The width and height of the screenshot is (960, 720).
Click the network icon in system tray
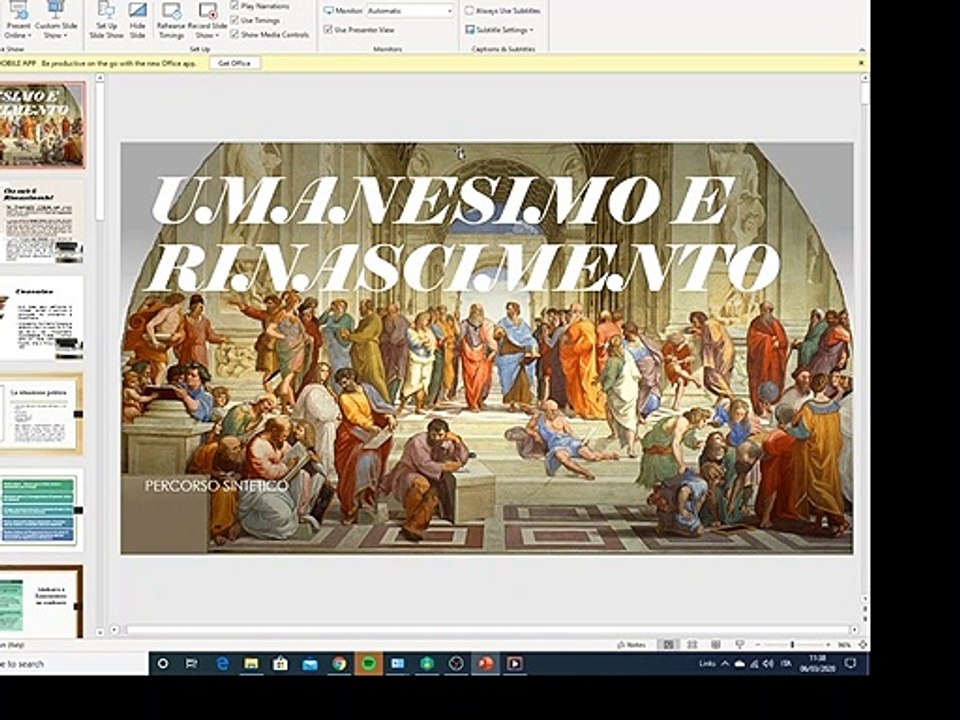coord(754,664)
